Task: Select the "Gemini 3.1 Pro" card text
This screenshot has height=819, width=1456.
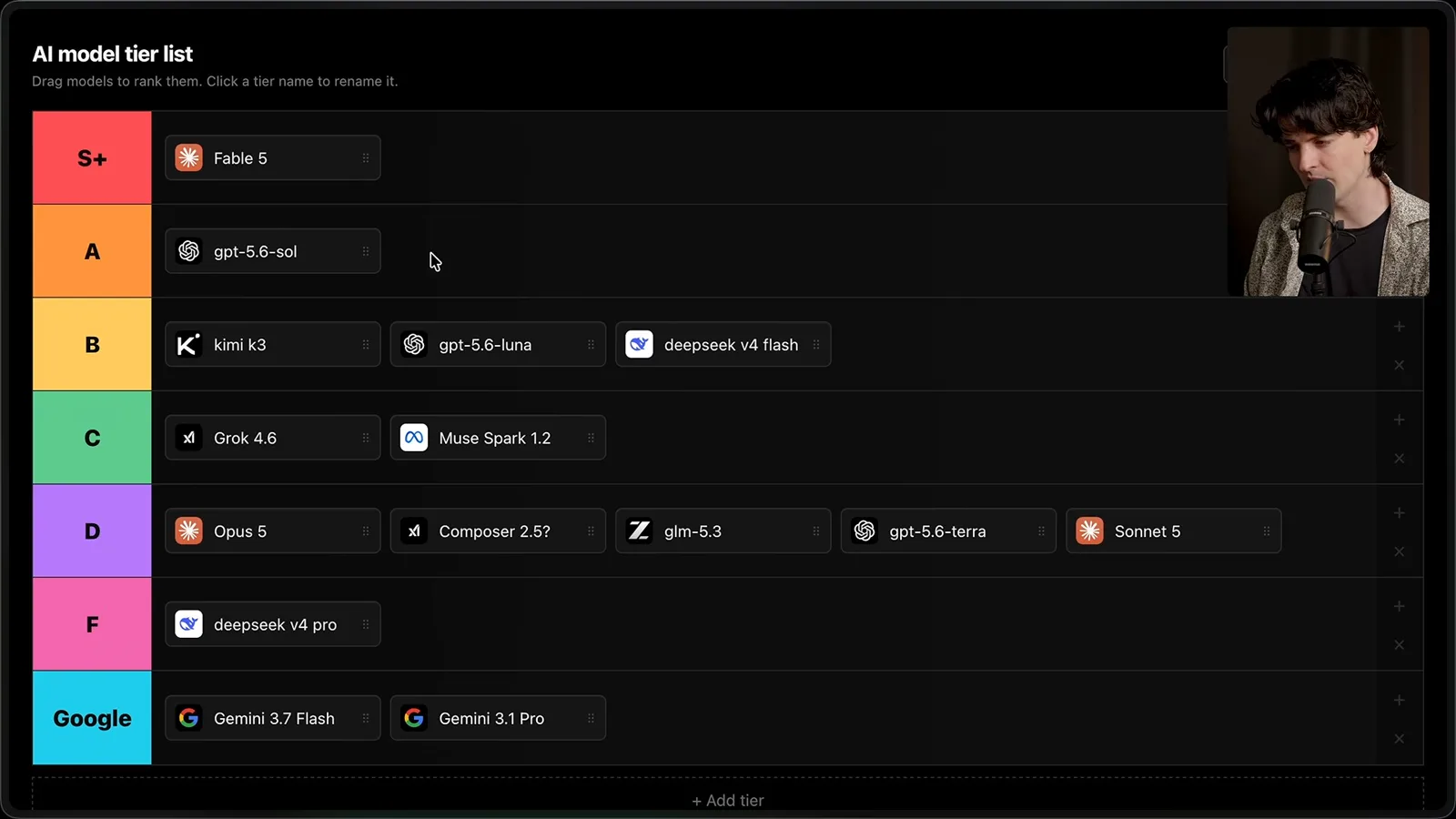Action: 491,718
